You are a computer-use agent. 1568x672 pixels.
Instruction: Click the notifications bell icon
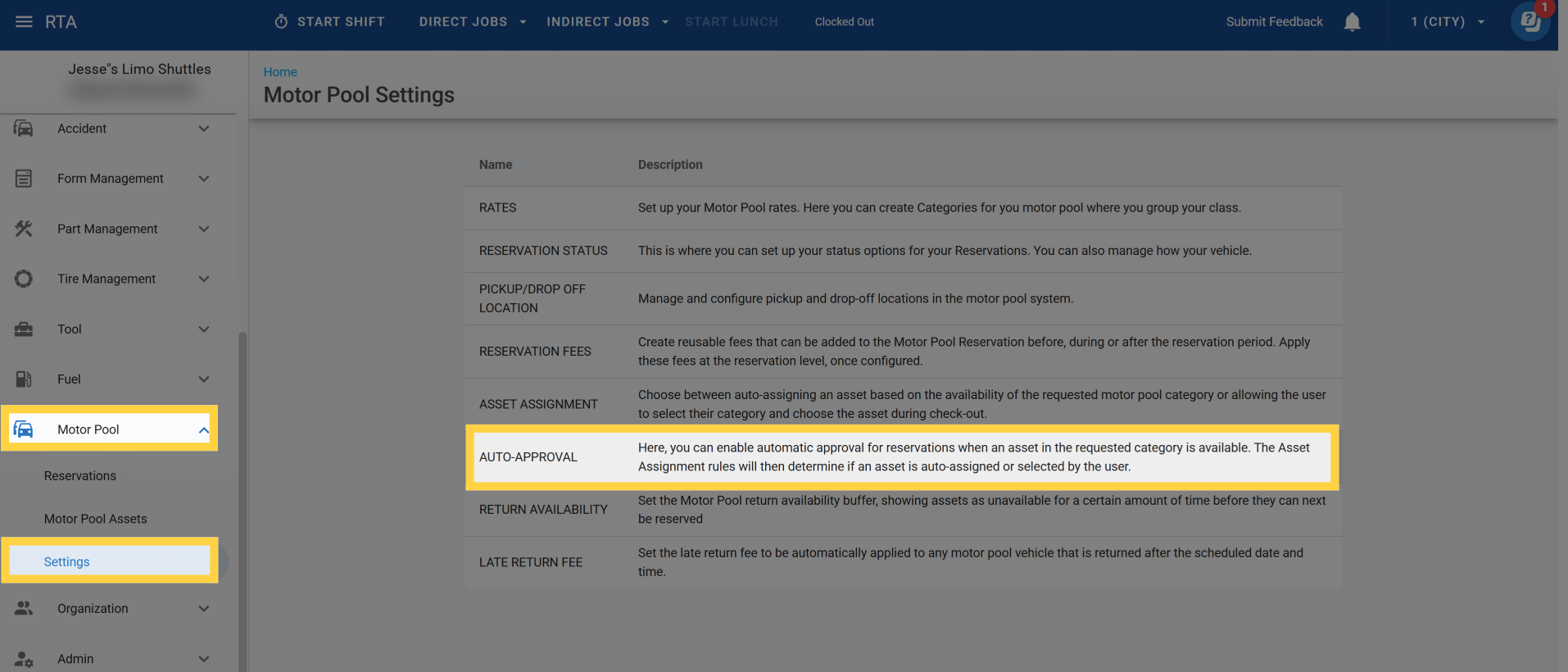click(x=1352, y=22)
